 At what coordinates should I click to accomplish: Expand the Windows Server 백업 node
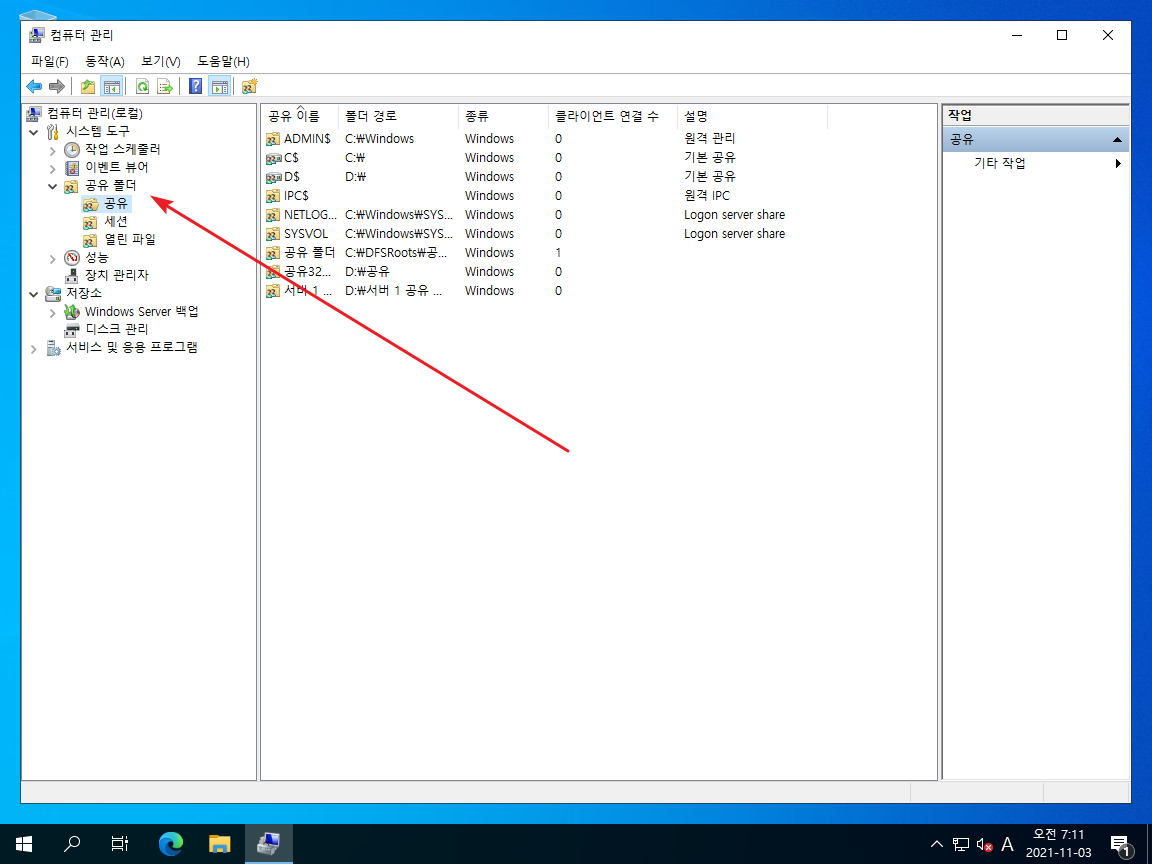pyautogui.click(x=52, y=312)
